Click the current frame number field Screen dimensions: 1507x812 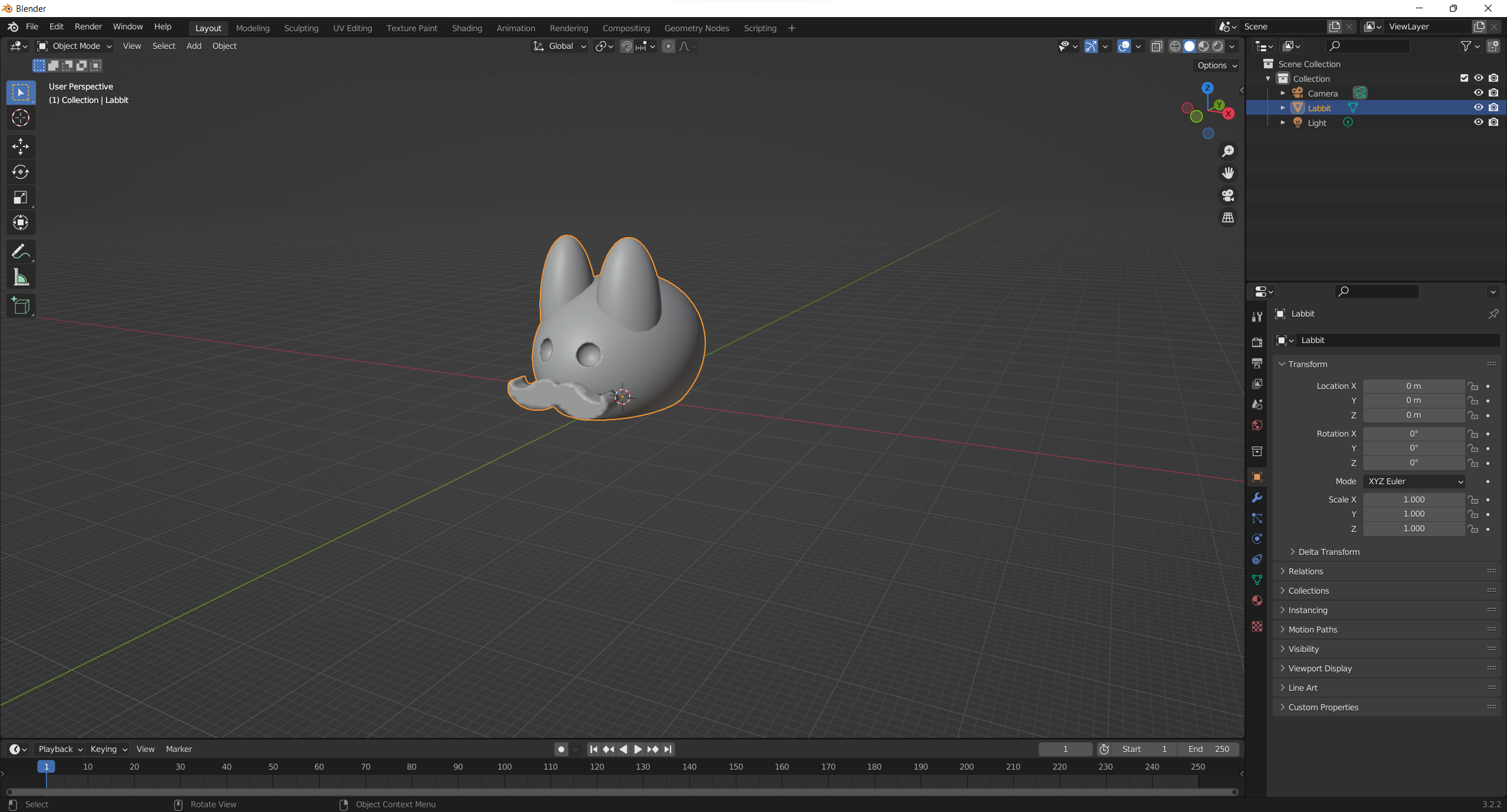[1064, 749]
